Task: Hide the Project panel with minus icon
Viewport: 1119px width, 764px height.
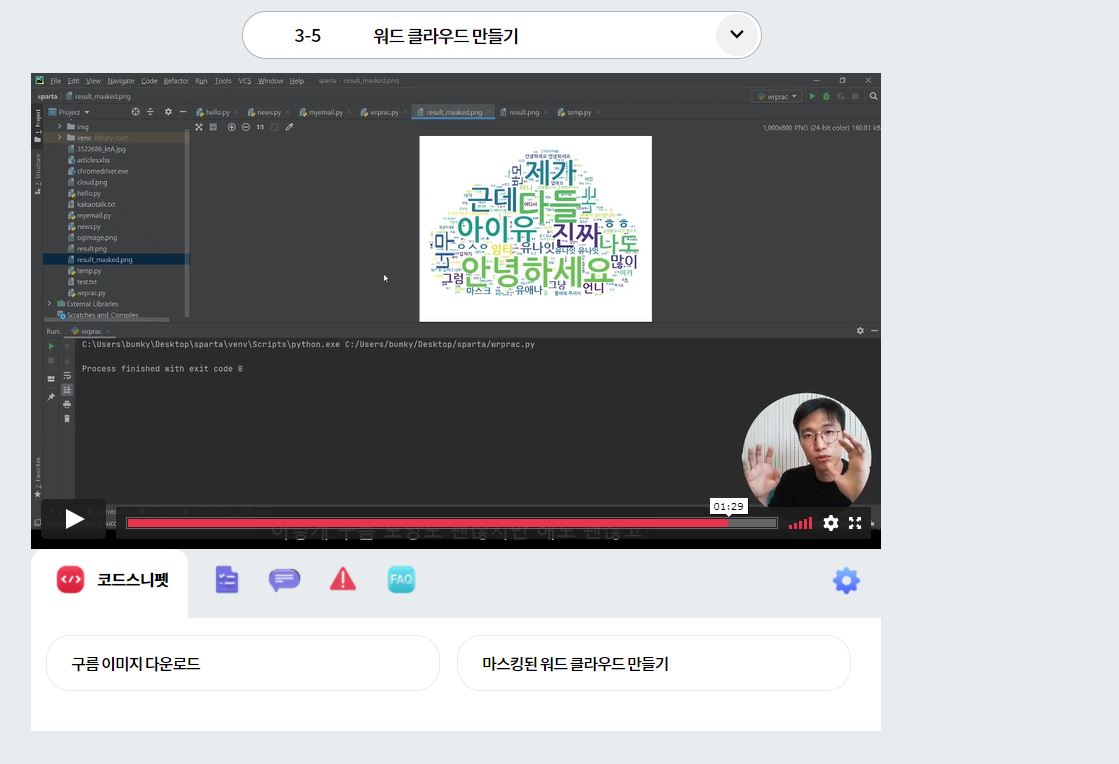Action: [x=183, y=111]
